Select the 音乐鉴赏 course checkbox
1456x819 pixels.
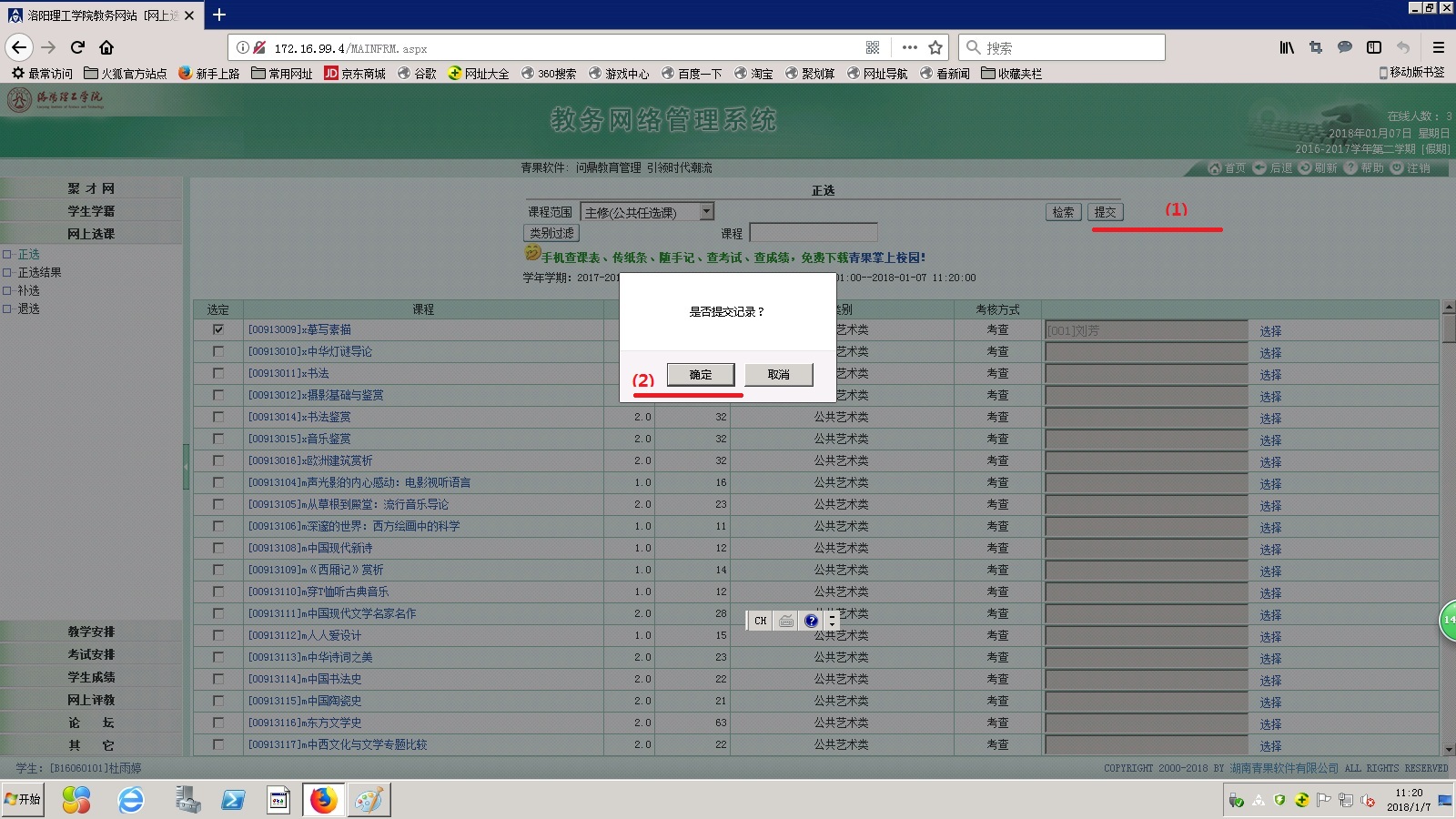218,439
